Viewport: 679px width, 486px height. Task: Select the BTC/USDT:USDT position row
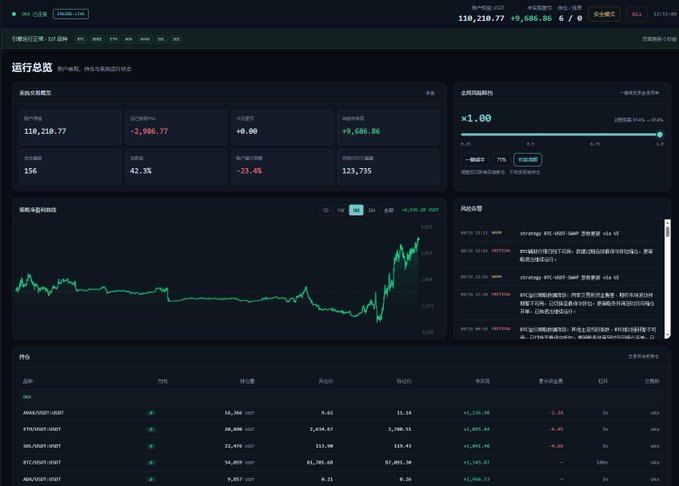click(340, 462)
